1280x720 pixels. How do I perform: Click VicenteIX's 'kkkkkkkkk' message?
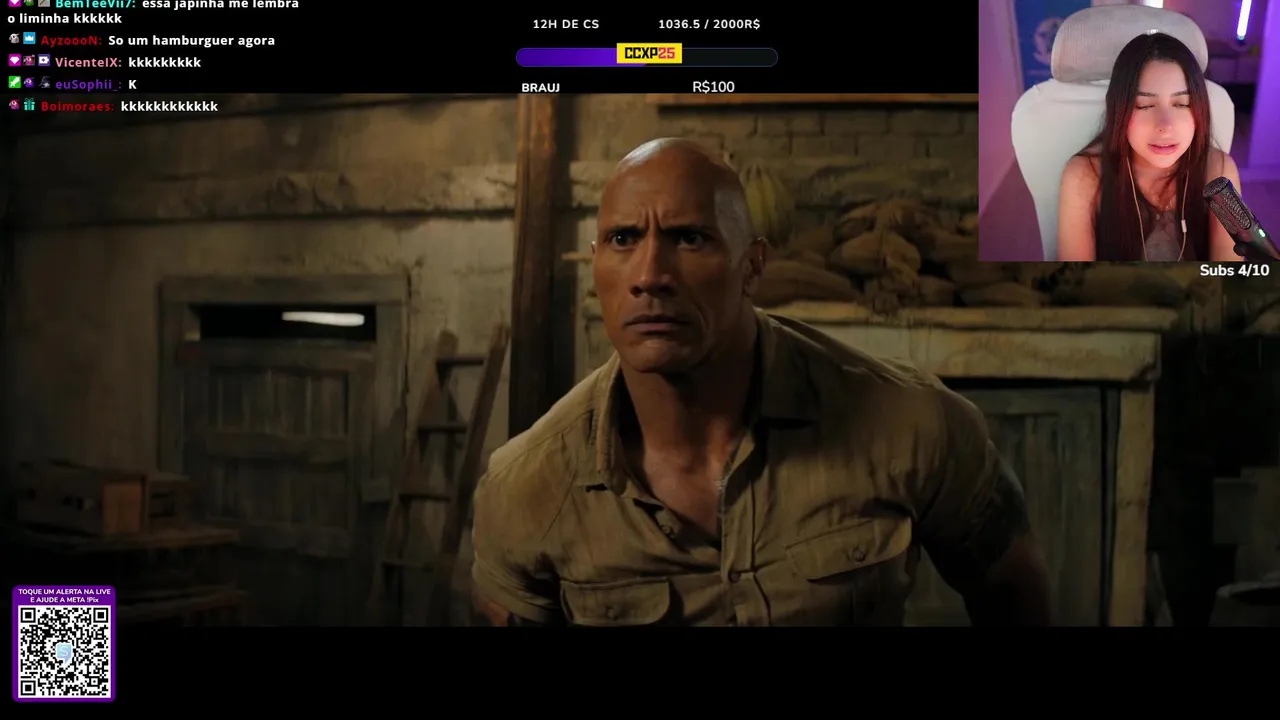[x=164, y=62]
